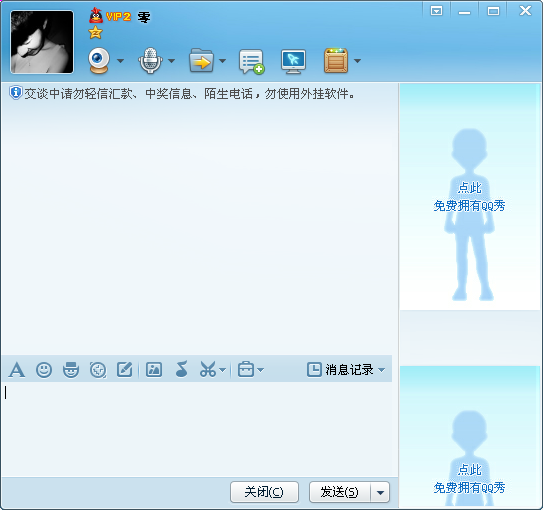Image resolution: width=543 pixels, height=510 pixels.
Task: Choose an emoticon from the smiley icon
Action: [x=44, y=370]
